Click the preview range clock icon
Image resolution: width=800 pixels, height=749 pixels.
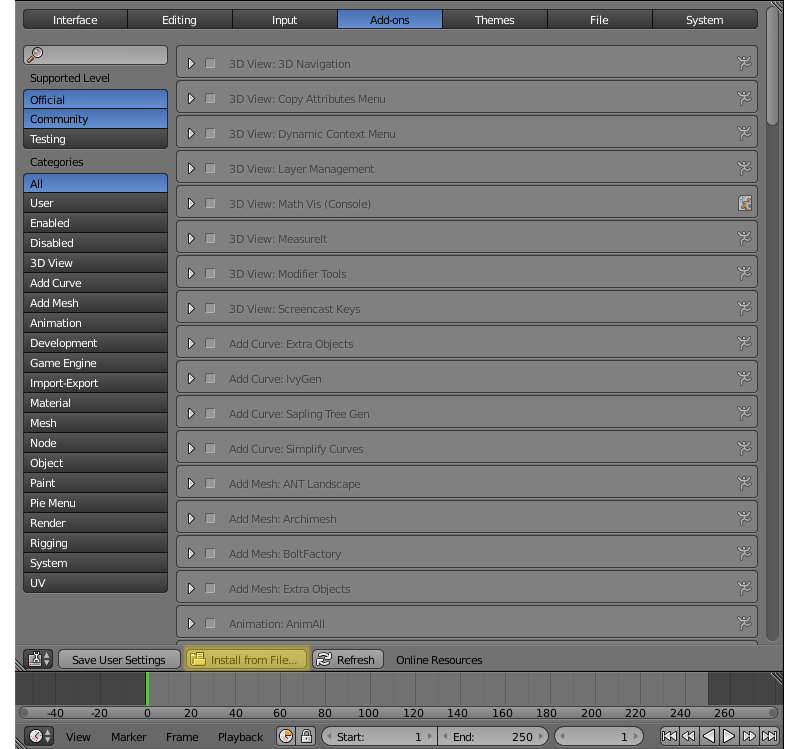(x=286, y=736)
